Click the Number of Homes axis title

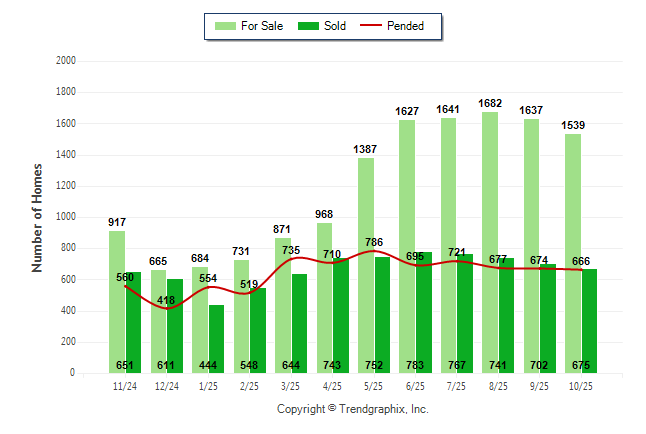tap(37, 217)
